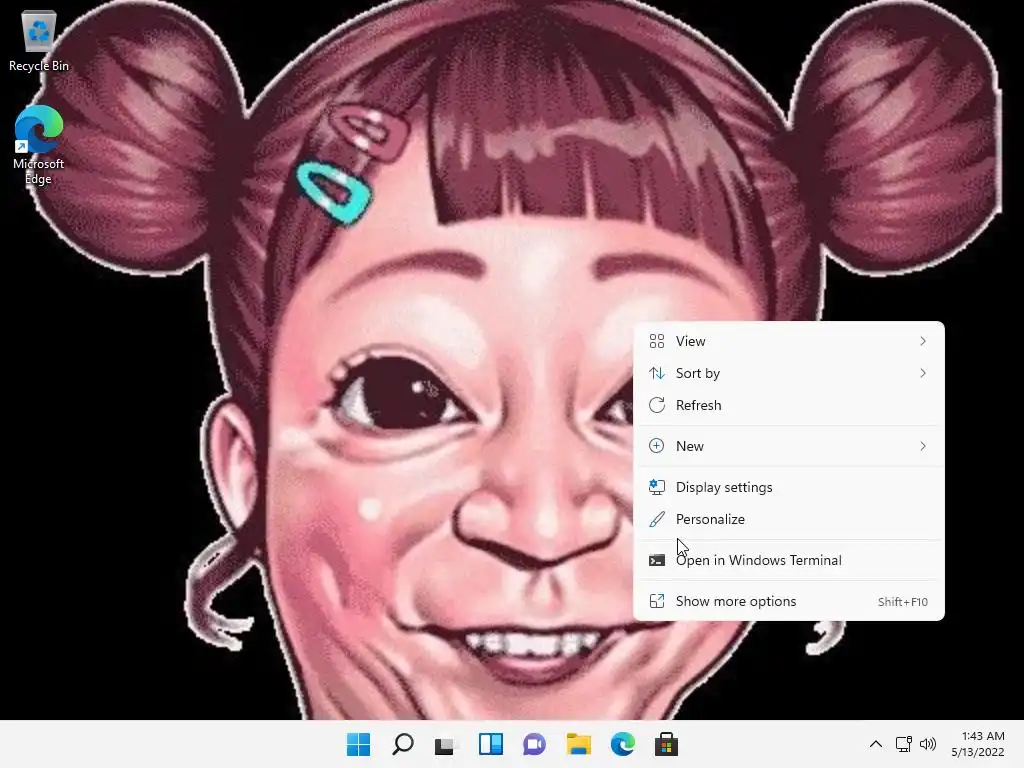
Task: Launch Microsoft Edge from the taskbar
Action: [622, 744]
